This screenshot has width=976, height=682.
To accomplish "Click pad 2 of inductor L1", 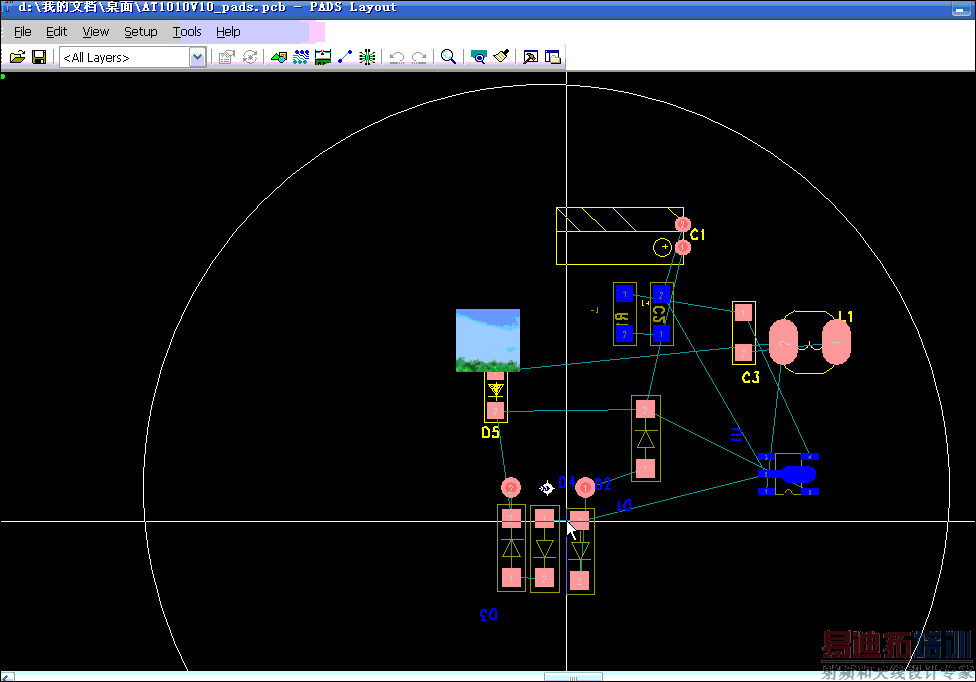I will point(784,342).
